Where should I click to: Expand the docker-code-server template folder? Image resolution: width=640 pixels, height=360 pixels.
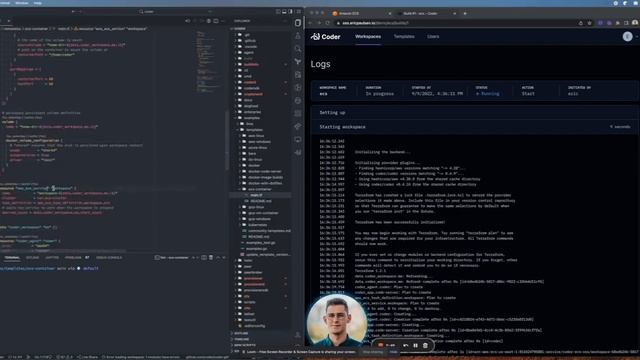tap(264, 171)
